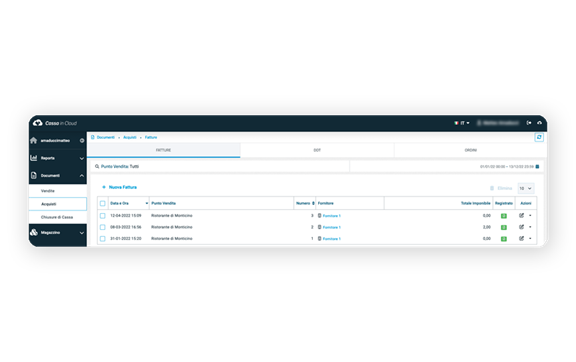Click supplier icon in invoice number 2 row
The image size is (576, 362).
coord(320,227)
